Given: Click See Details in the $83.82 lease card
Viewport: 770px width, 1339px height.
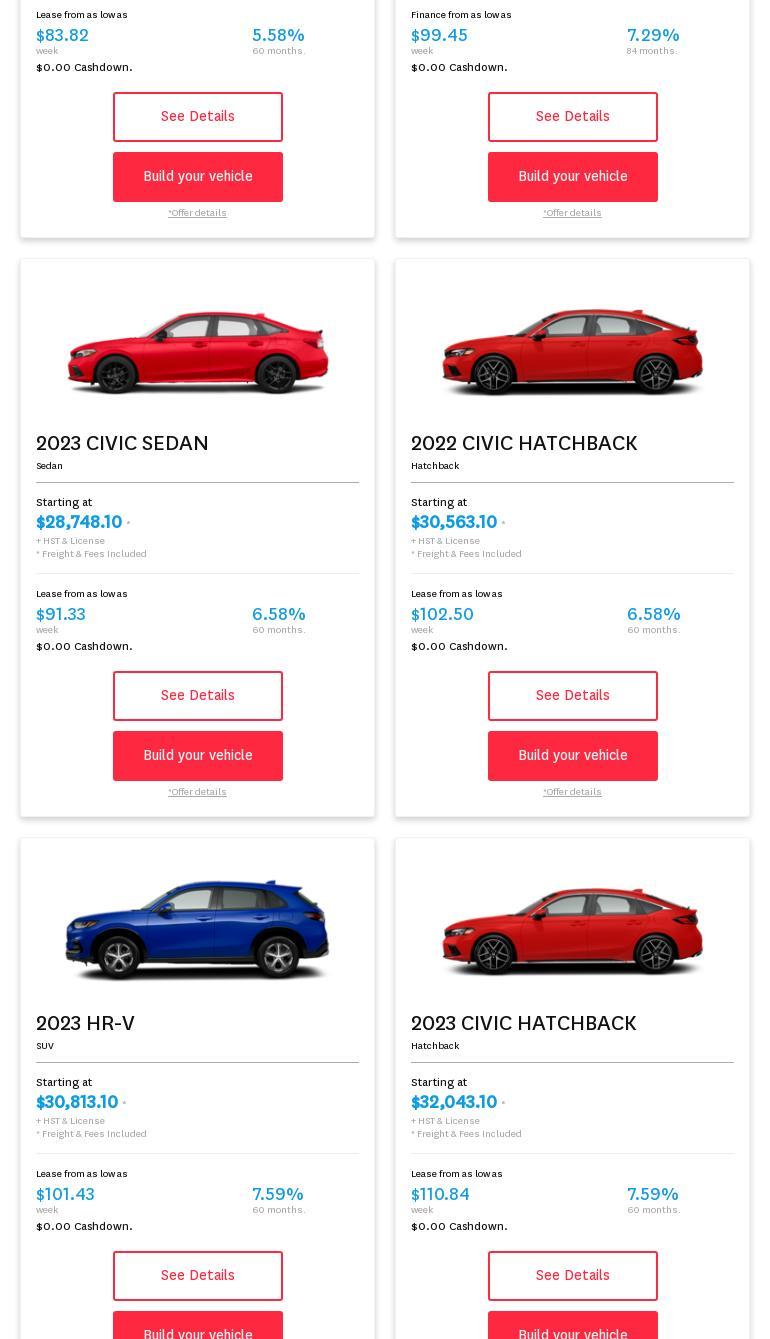Looking at the screenshot, I should [197, 117].
